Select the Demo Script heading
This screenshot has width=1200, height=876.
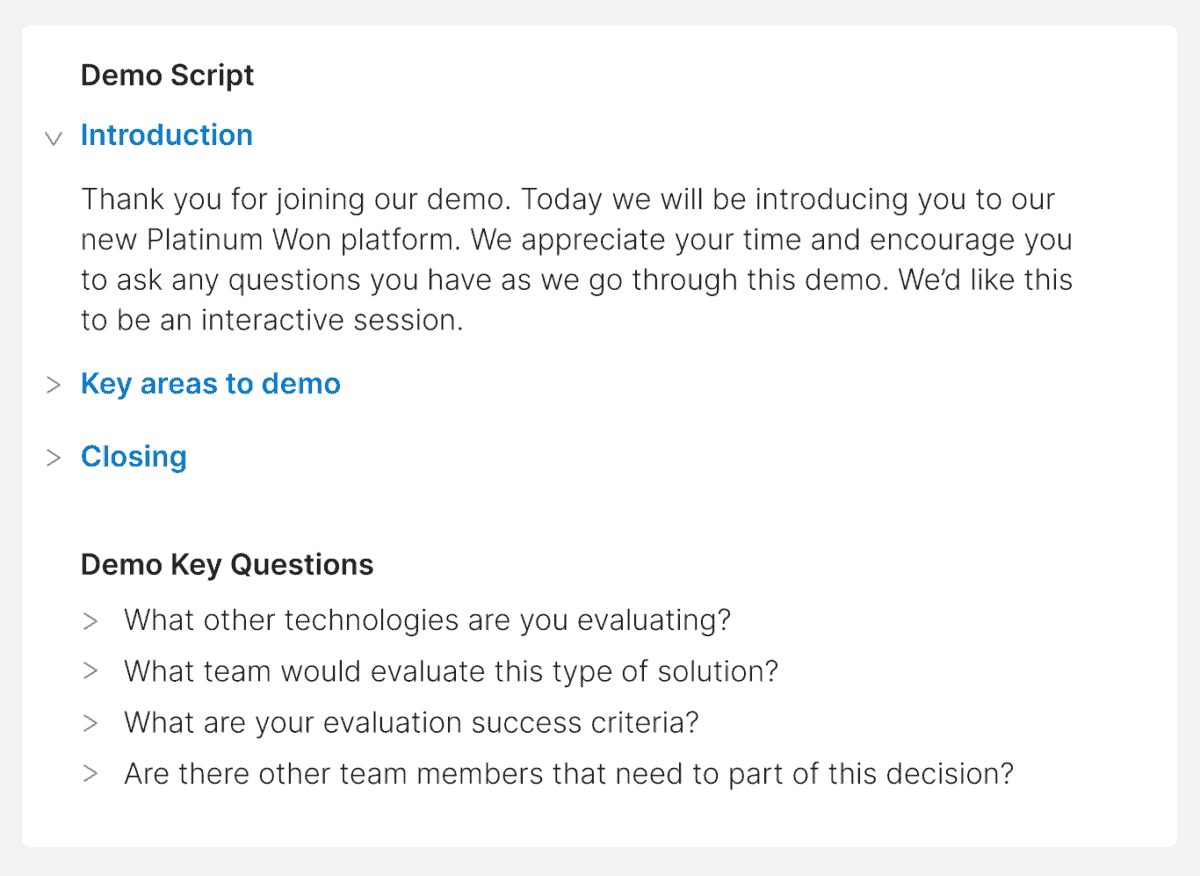[x=167, y=75]
